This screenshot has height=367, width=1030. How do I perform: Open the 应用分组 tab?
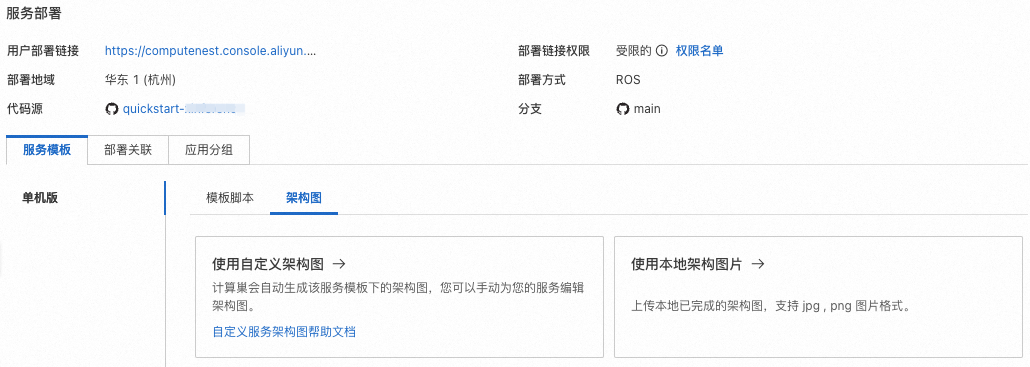209,150
